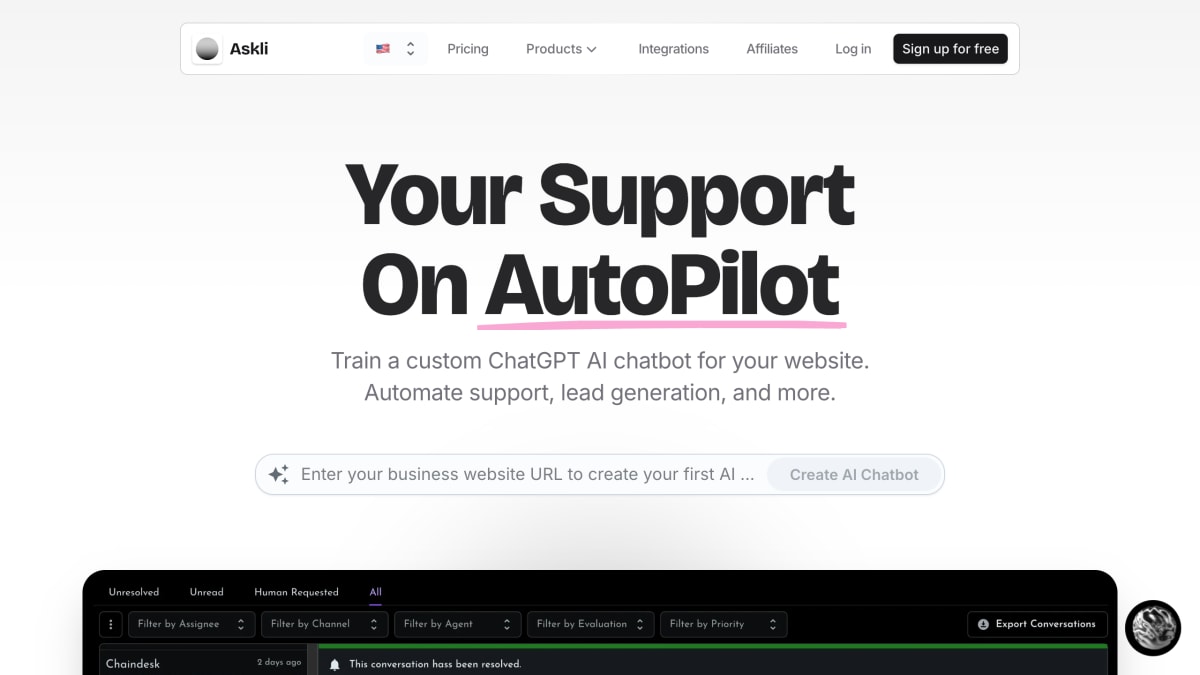The height and width of the screenshot is (675, 1200).
Task: Select the Human Requested tab
Action: point(296,592)
